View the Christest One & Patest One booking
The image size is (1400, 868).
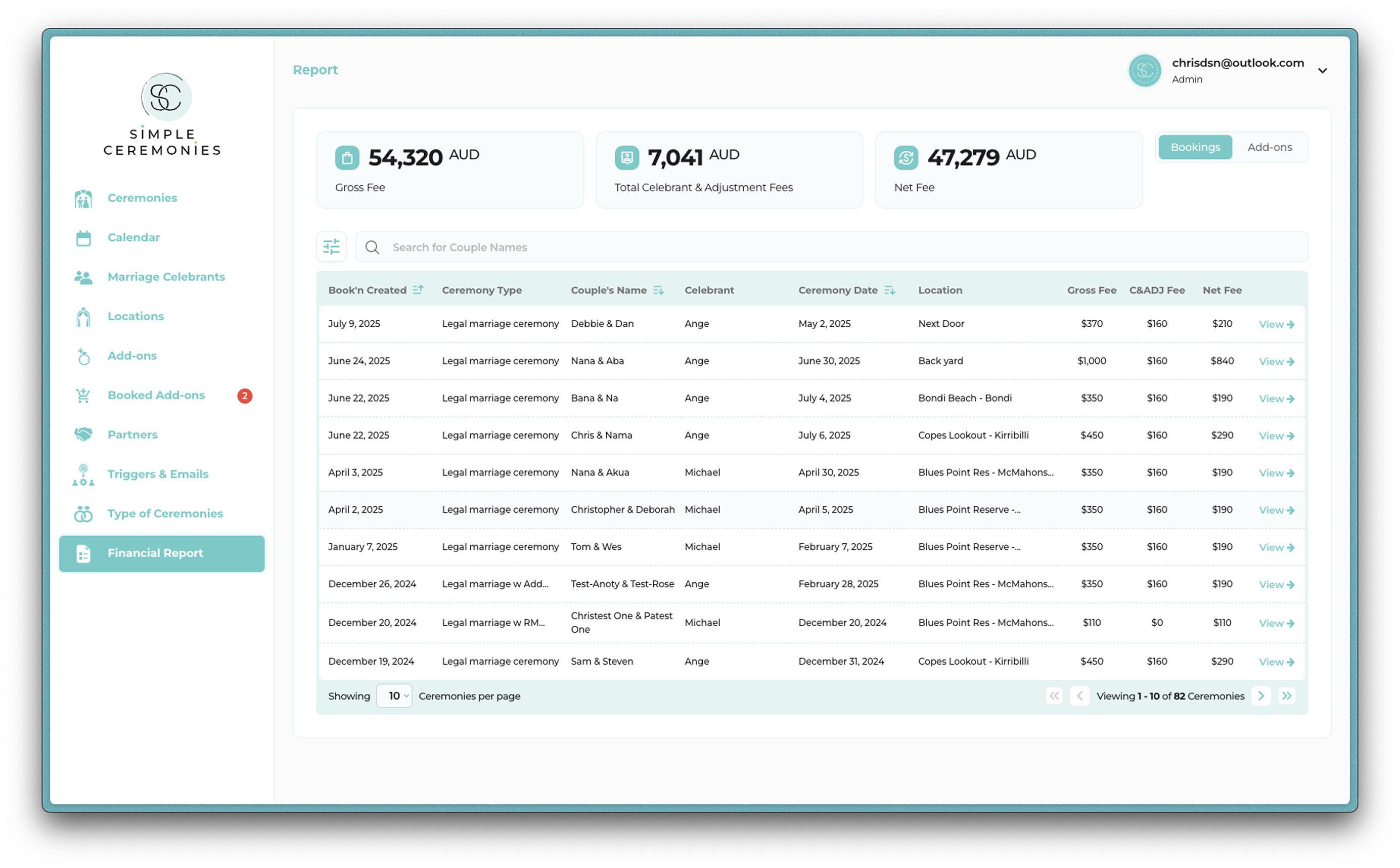pos(1277,624)
